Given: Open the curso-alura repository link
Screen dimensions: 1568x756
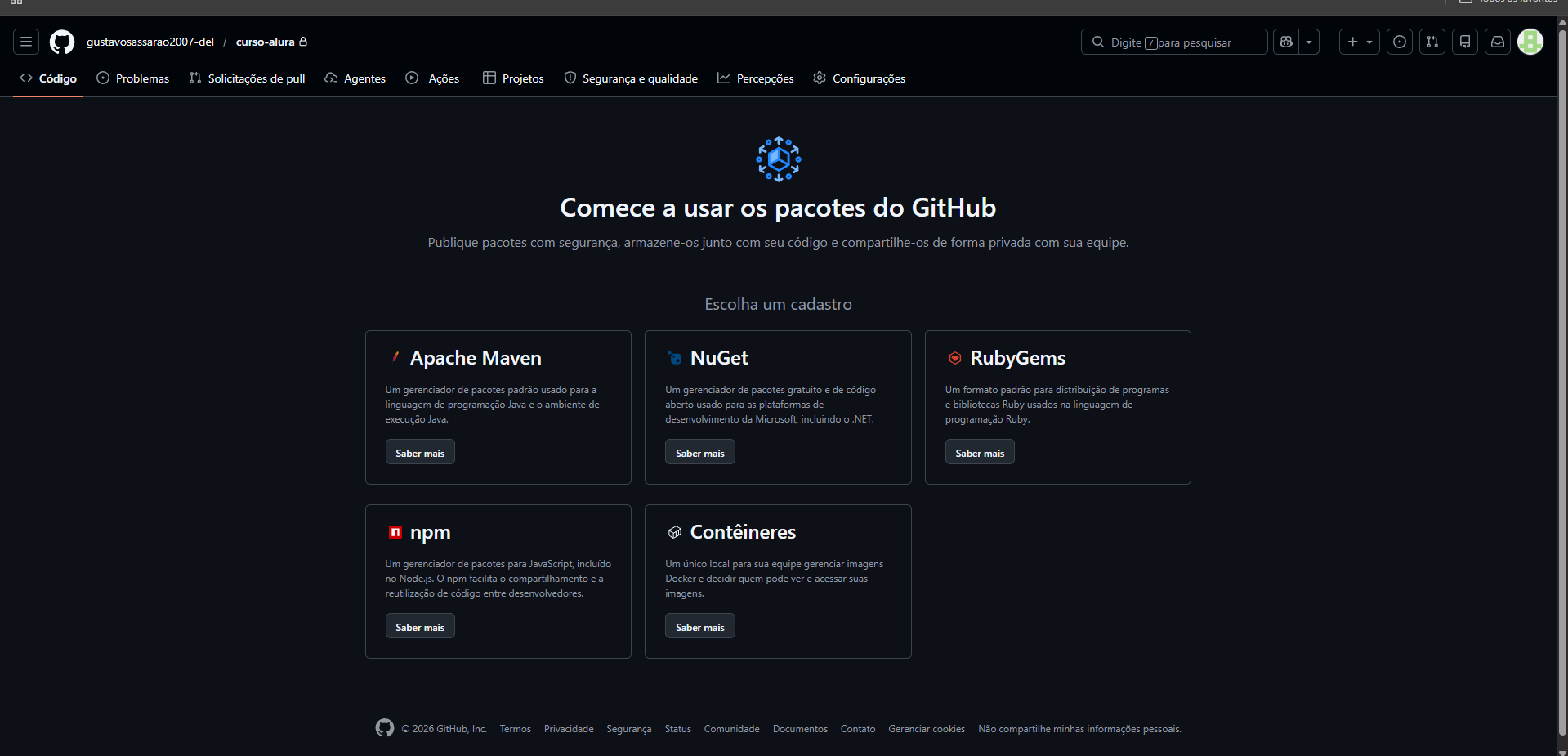Looking at the screenshot, I should 265,42.
